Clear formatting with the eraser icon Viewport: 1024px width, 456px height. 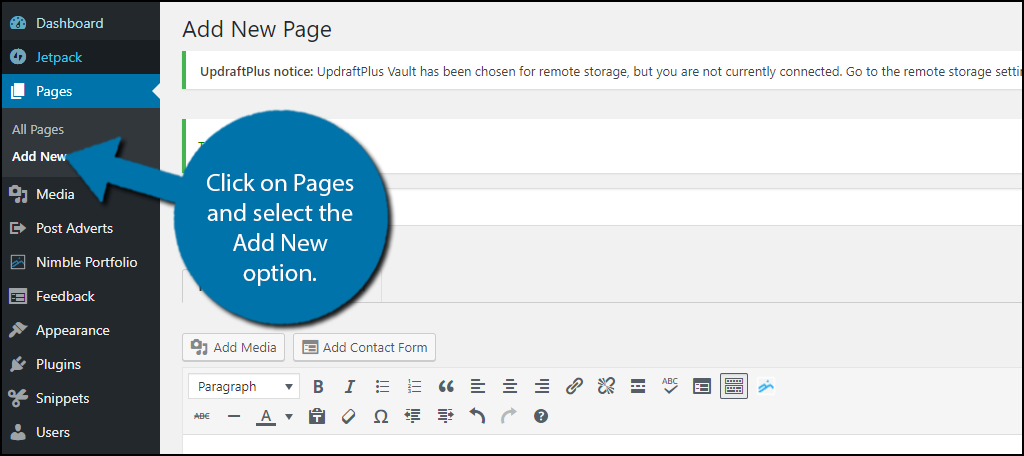[x=349, y=416]
